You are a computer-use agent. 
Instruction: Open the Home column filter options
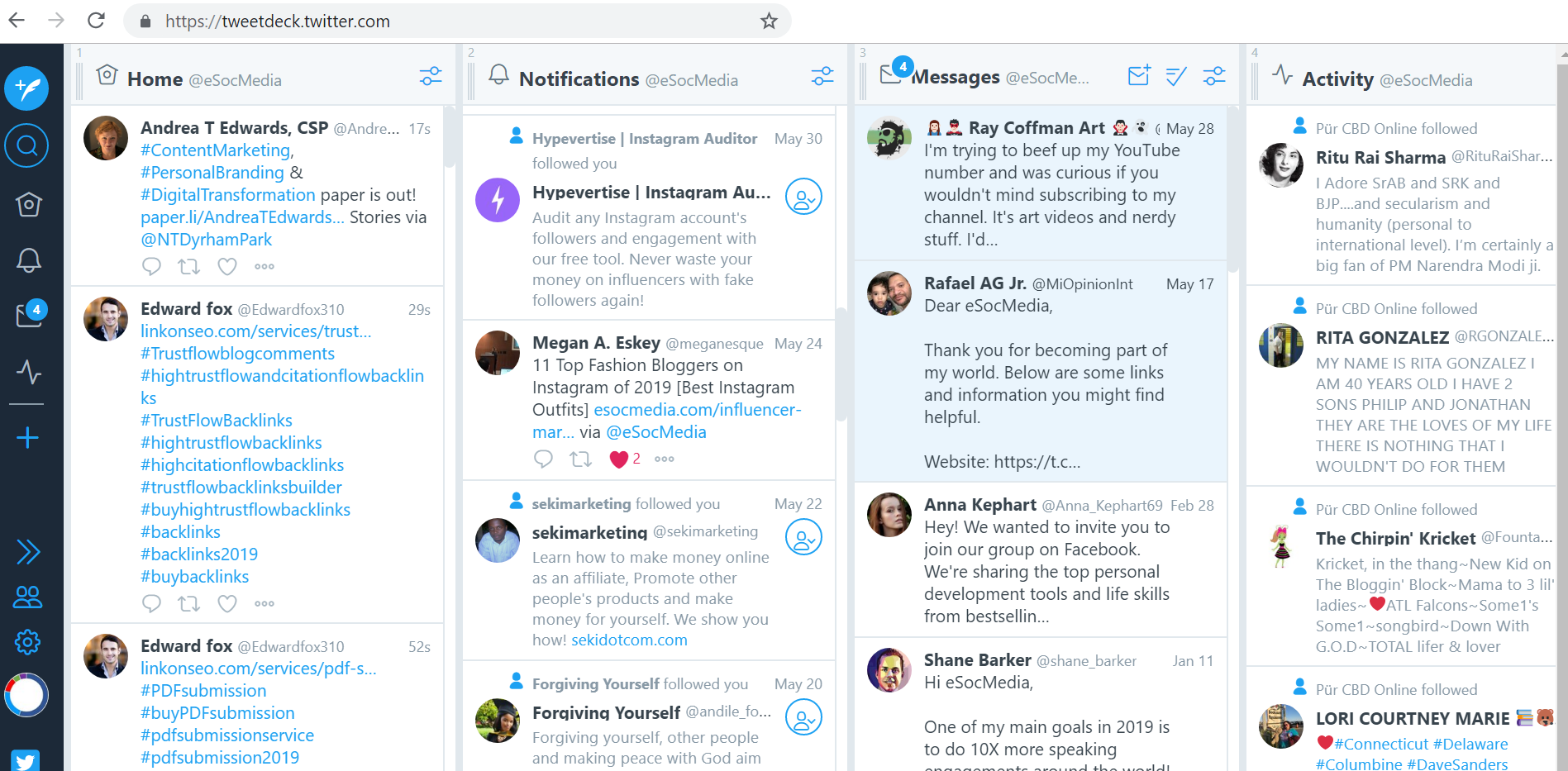click(x=430, y=75)
